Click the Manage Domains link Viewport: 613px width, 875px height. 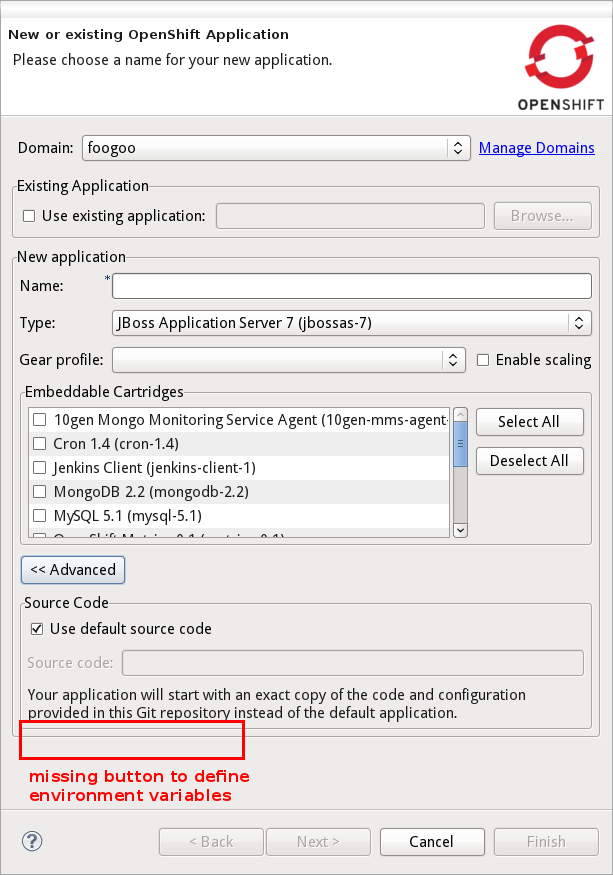pos(537,148)
